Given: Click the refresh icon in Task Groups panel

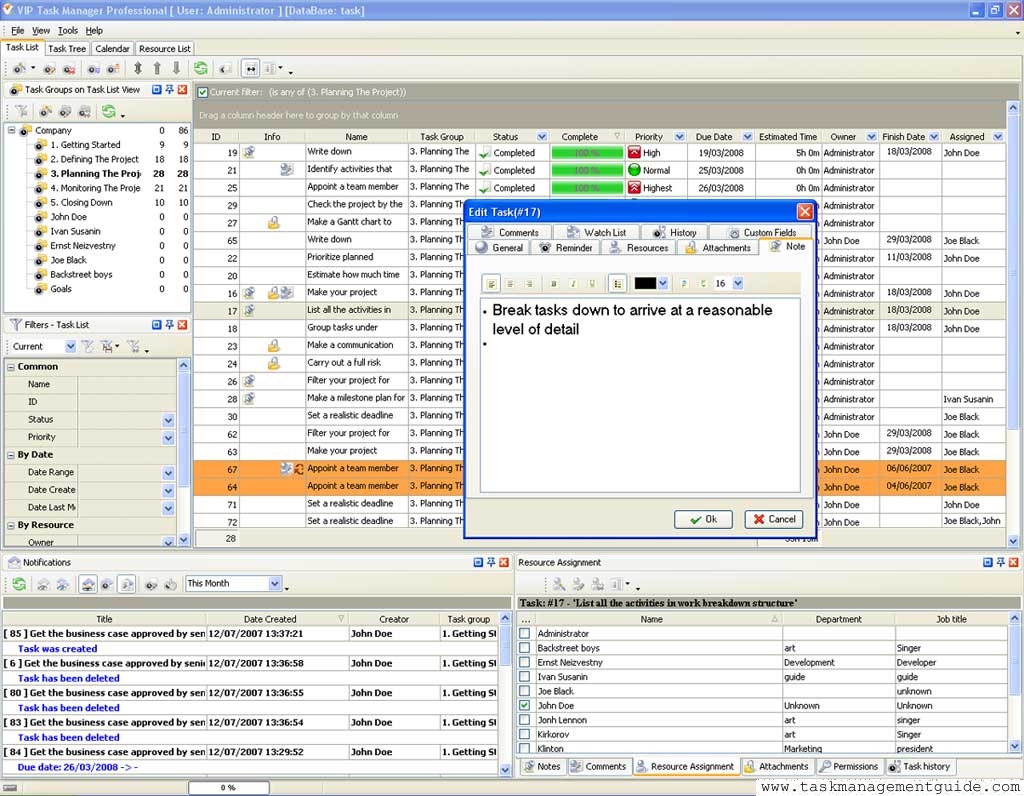Looking at the screenshot, I should coord(108,112).
